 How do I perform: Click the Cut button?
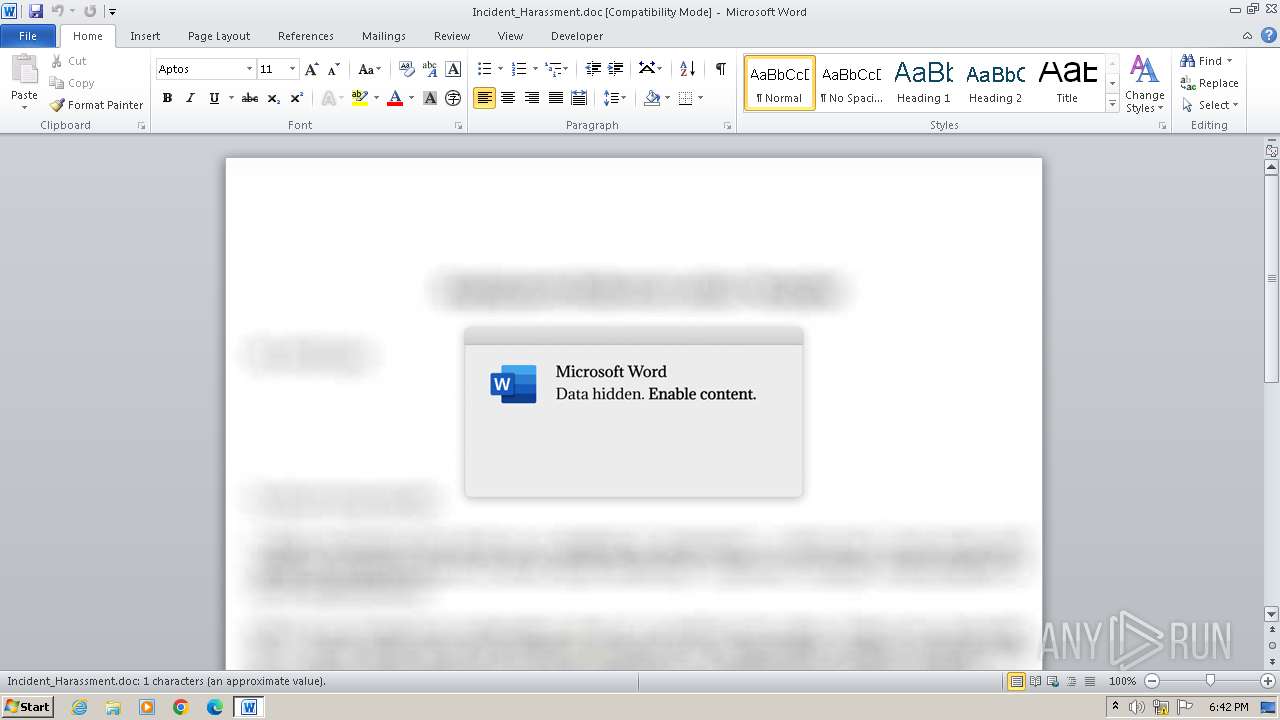tap(69, 61)
